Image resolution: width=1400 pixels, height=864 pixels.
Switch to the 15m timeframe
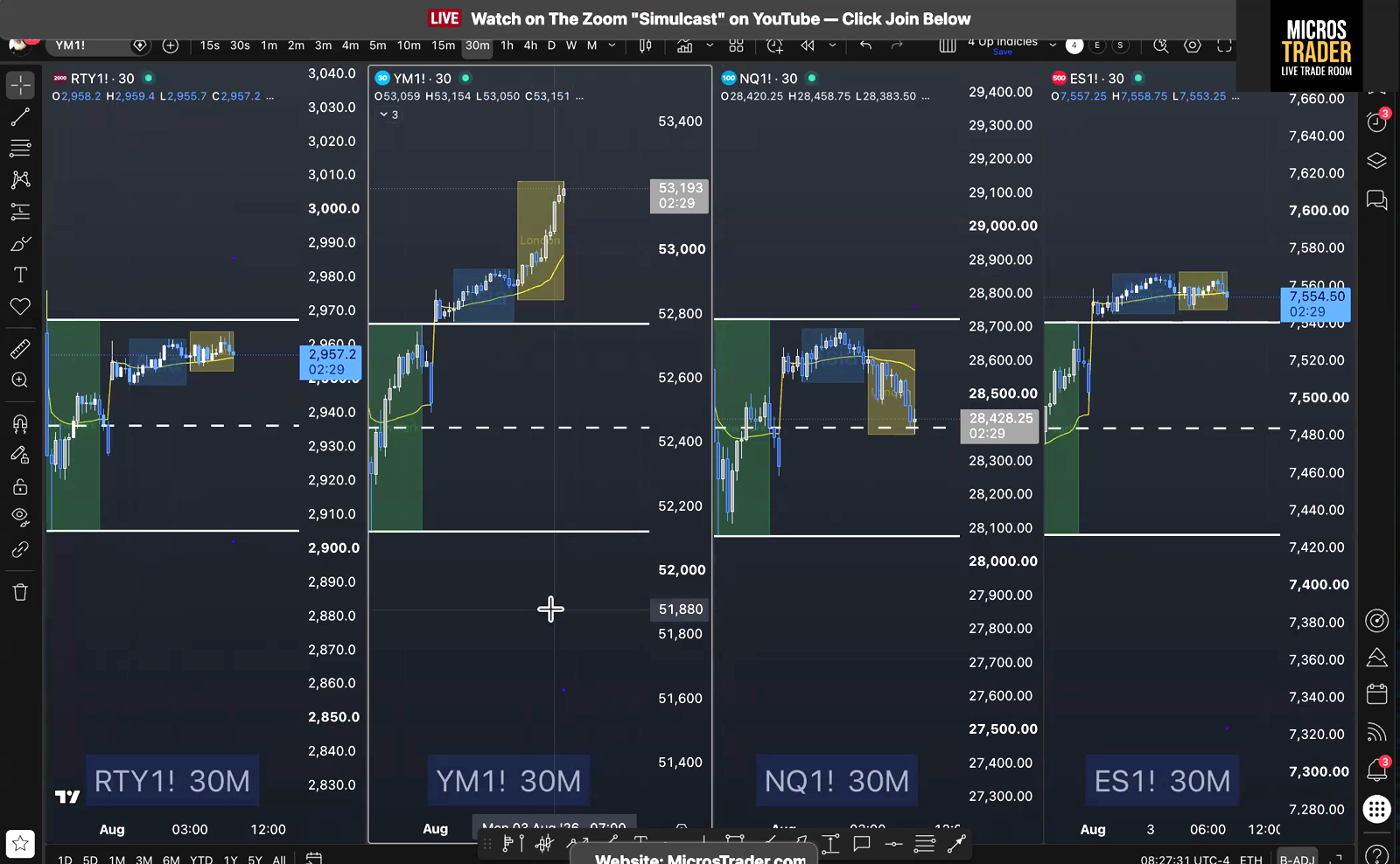click(444, 45)
